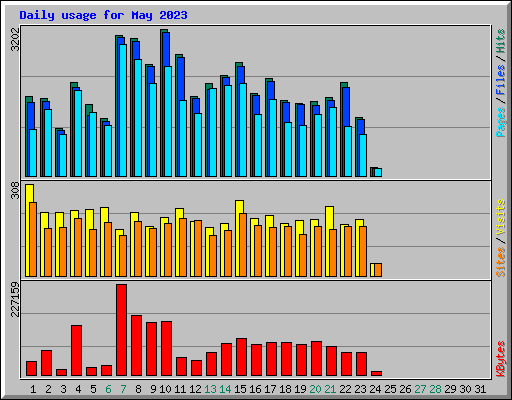512x400 pixels.
Task: Click day 1 on the x-axis
Action: point(33,389)
